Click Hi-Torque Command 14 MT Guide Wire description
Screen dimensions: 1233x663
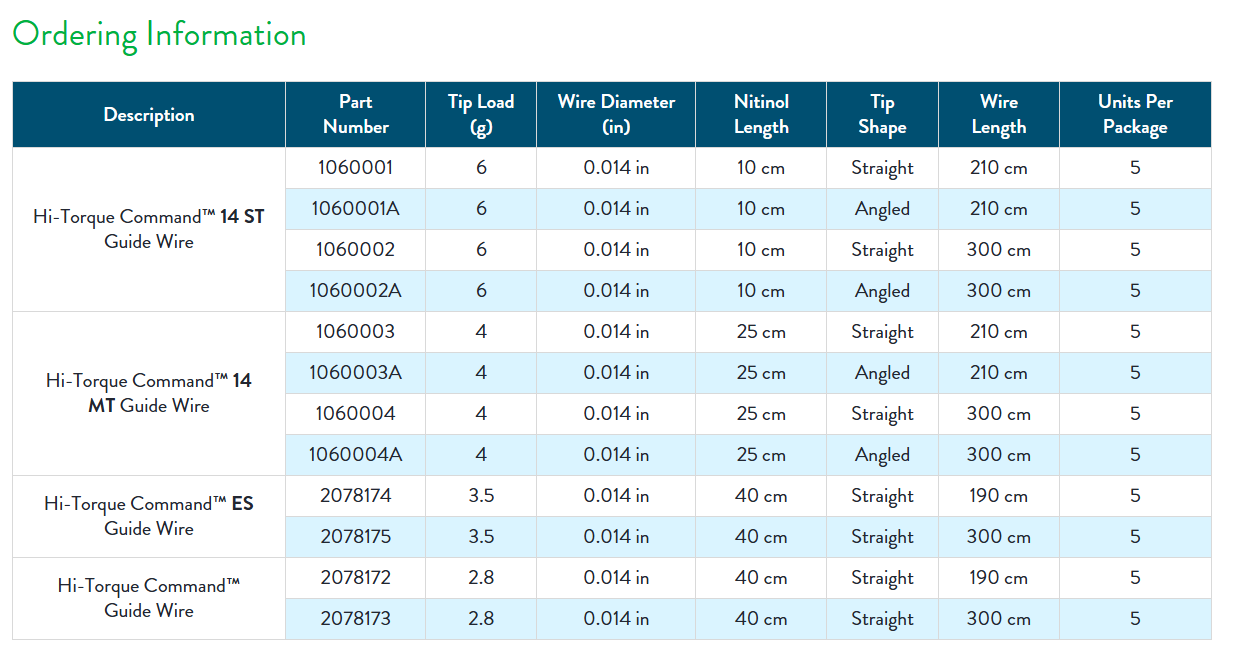[x=149, y=393]
